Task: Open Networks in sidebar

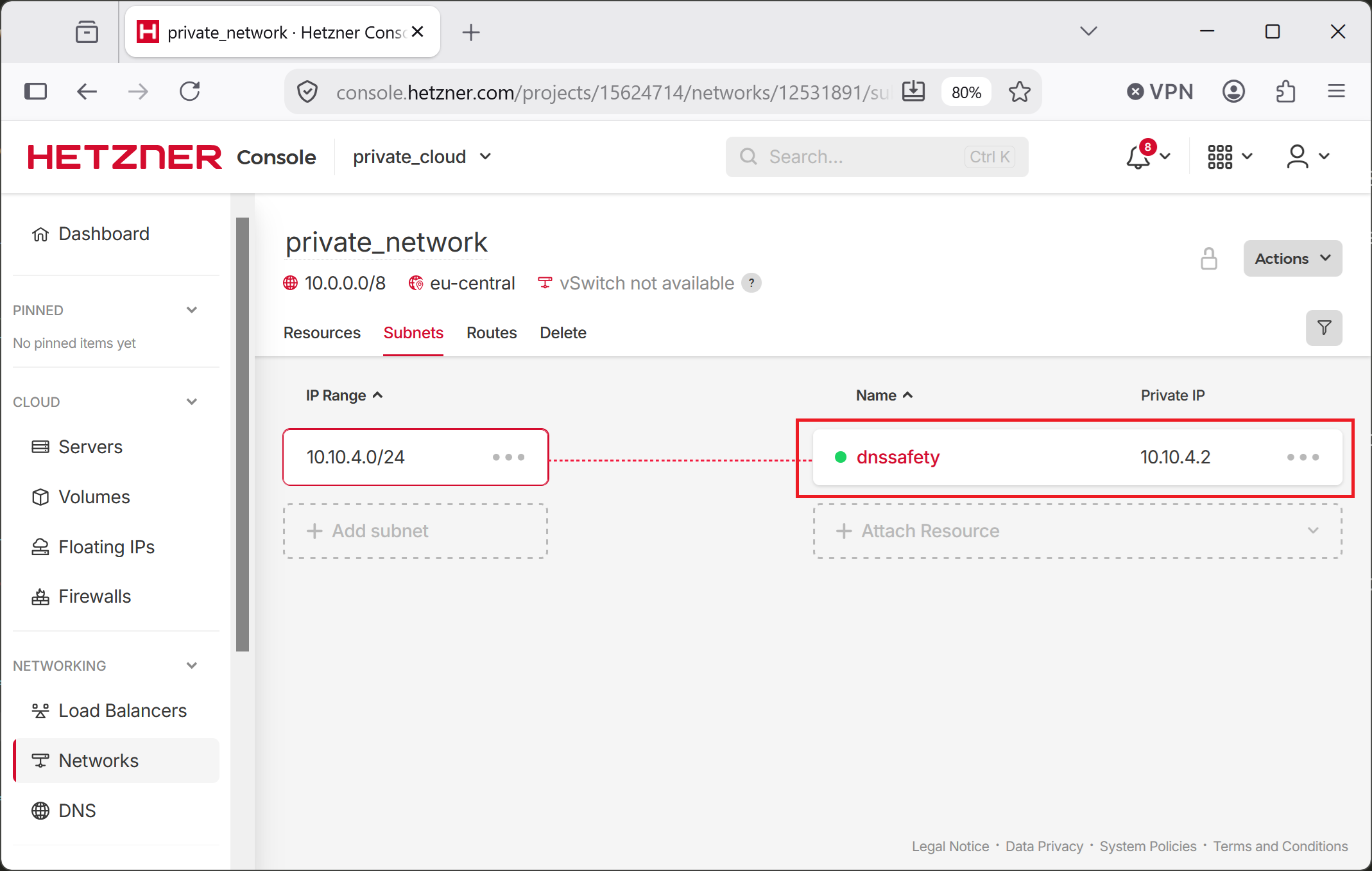Action: [x=116, y=761]
